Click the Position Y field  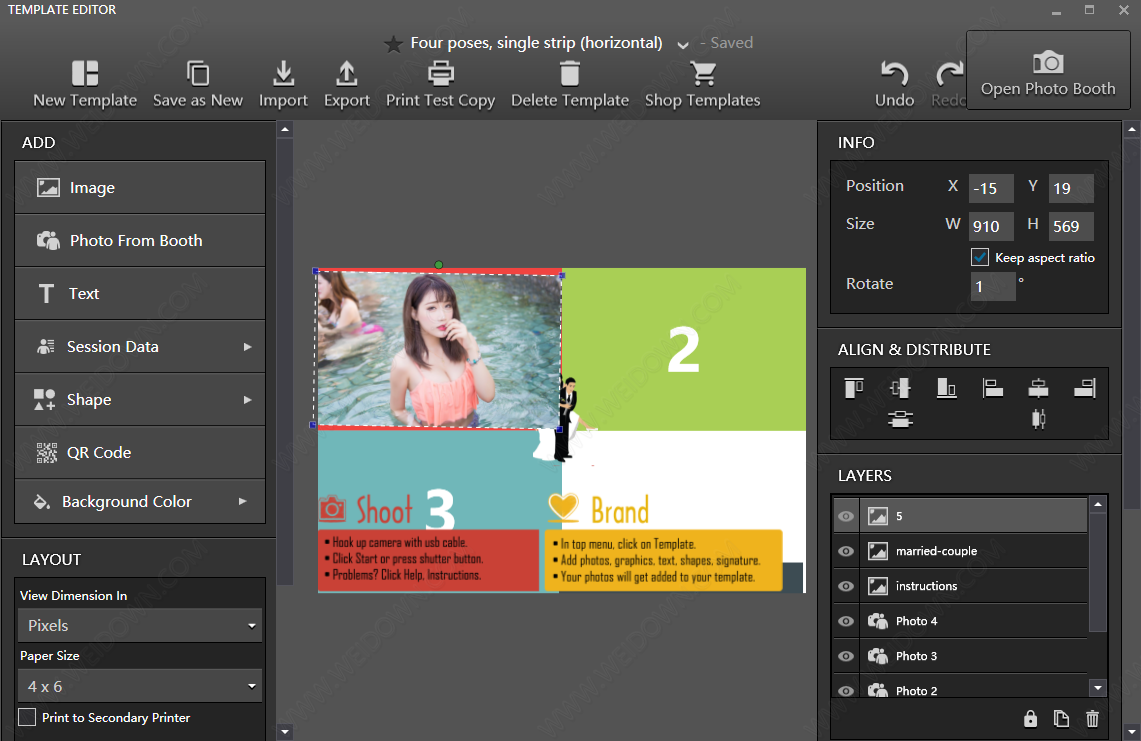pos(1071,189)
